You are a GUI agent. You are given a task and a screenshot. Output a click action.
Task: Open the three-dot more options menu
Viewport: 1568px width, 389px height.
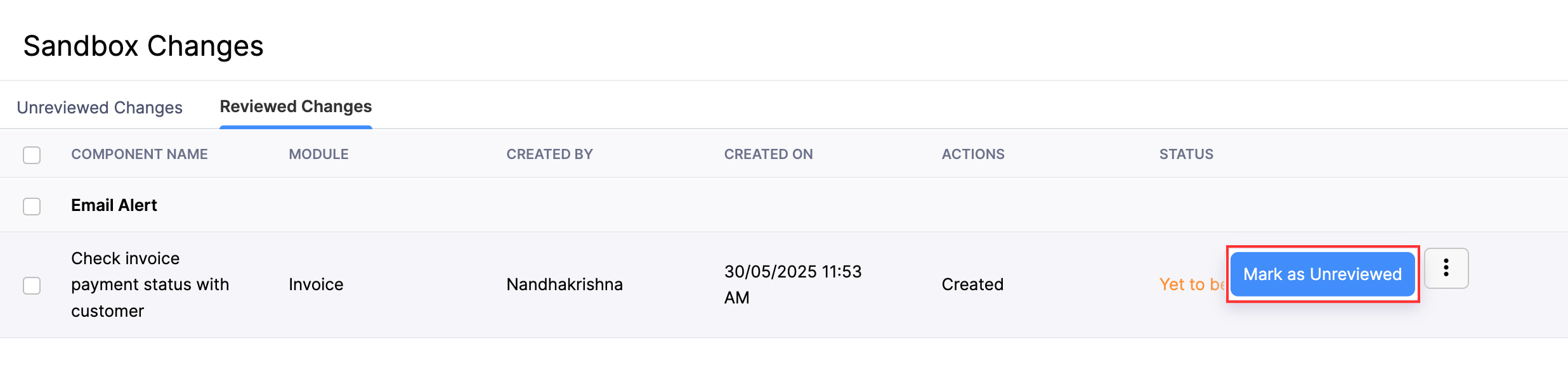click(1446, 268)
